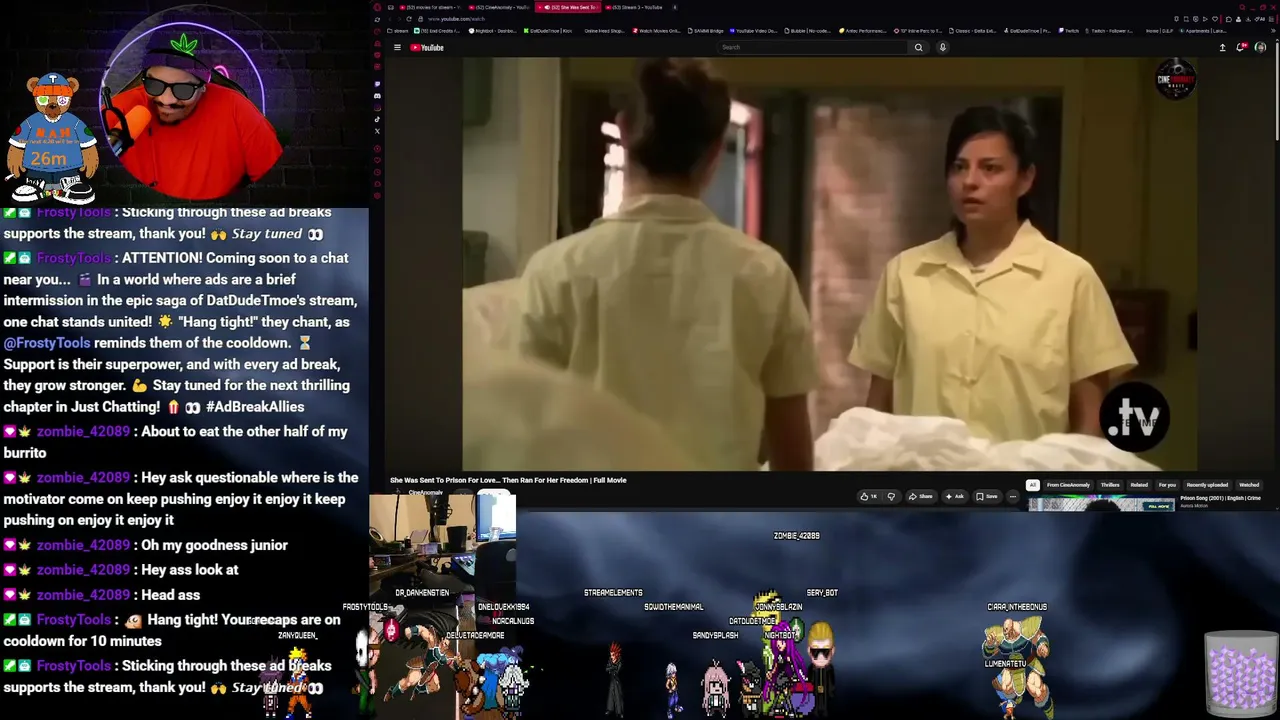This screenshot has height=720, width=1280.
Task: Open the 'Bubble | No-code' bookmark
Action: (808, 31)
